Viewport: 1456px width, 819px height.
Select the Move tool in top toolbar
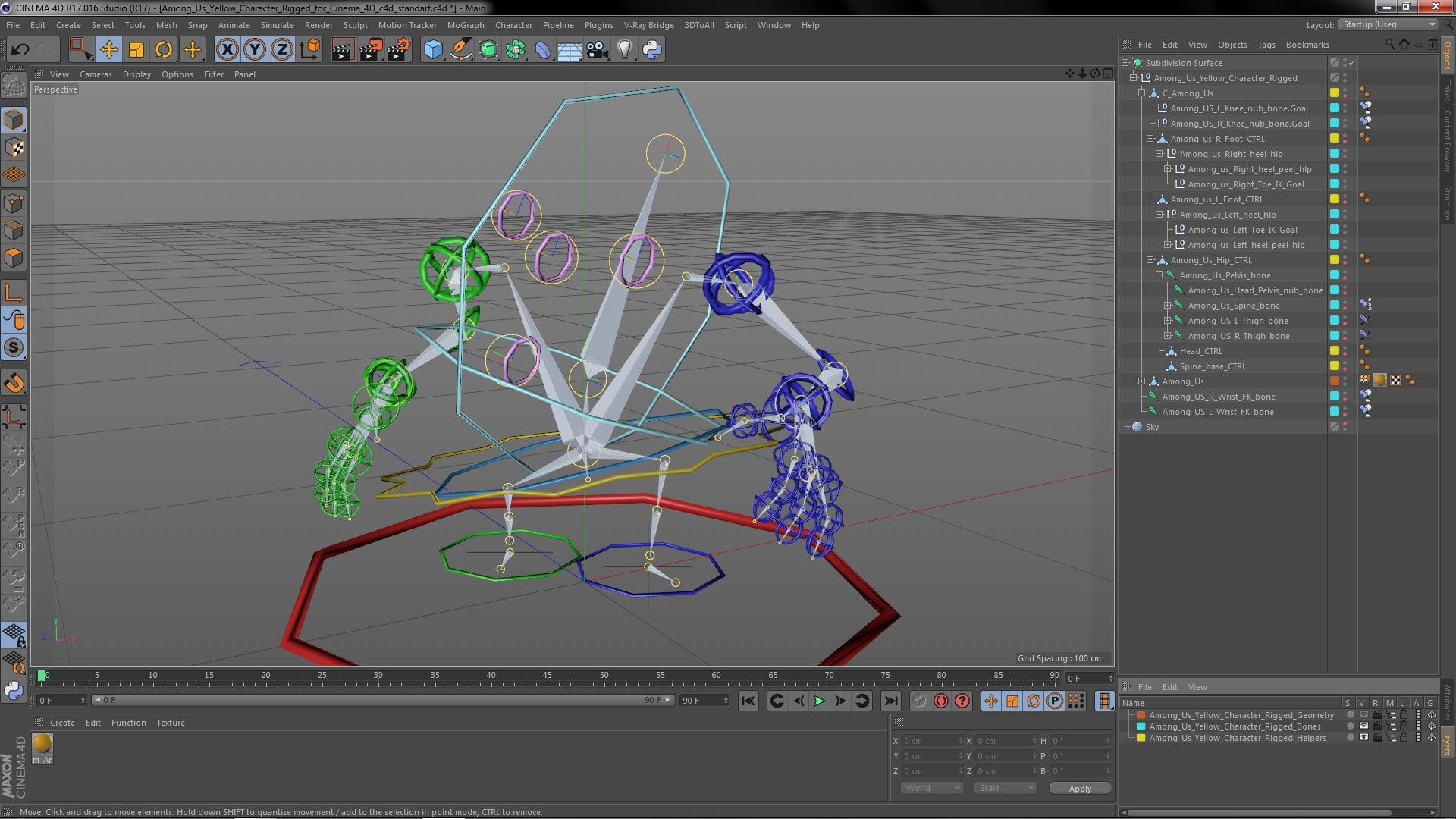[x=108, y=50]
